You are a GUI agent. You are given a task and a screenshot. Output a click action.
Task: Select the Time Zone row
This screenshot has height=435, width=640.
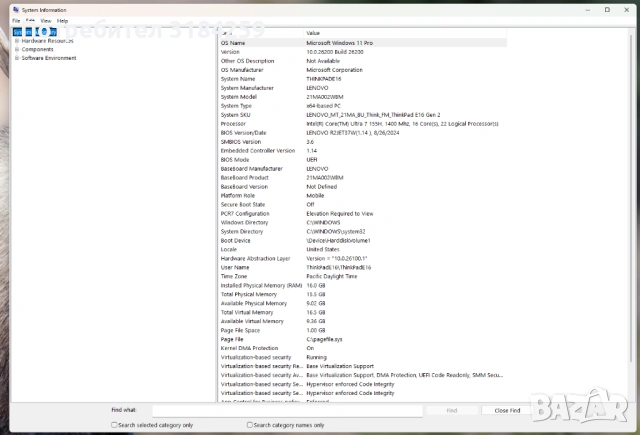click(362, 276)
